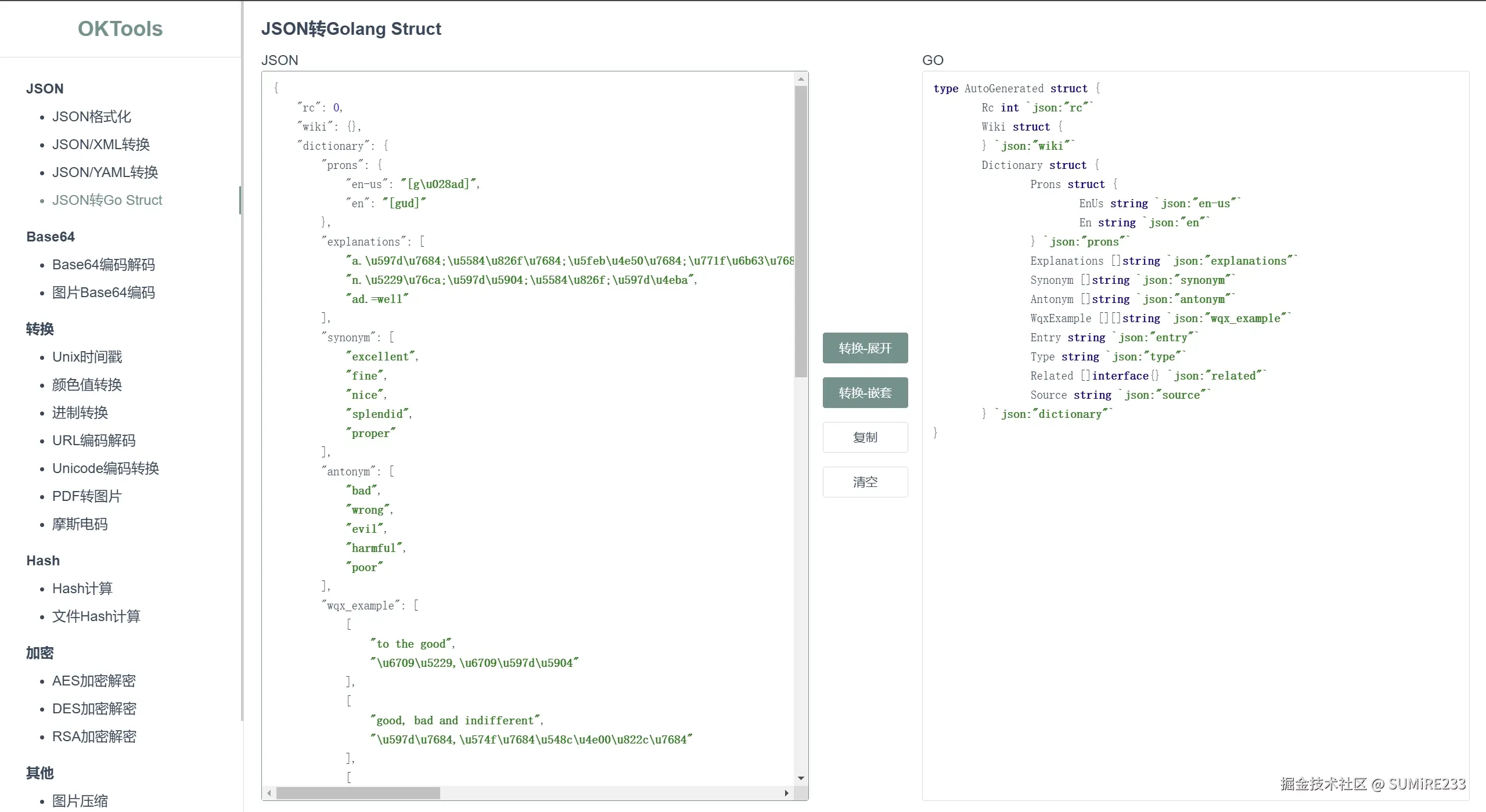Click the JSON editor scroll-down arrow
Viewport: 1486px width, 812px height.
(801, 778)
